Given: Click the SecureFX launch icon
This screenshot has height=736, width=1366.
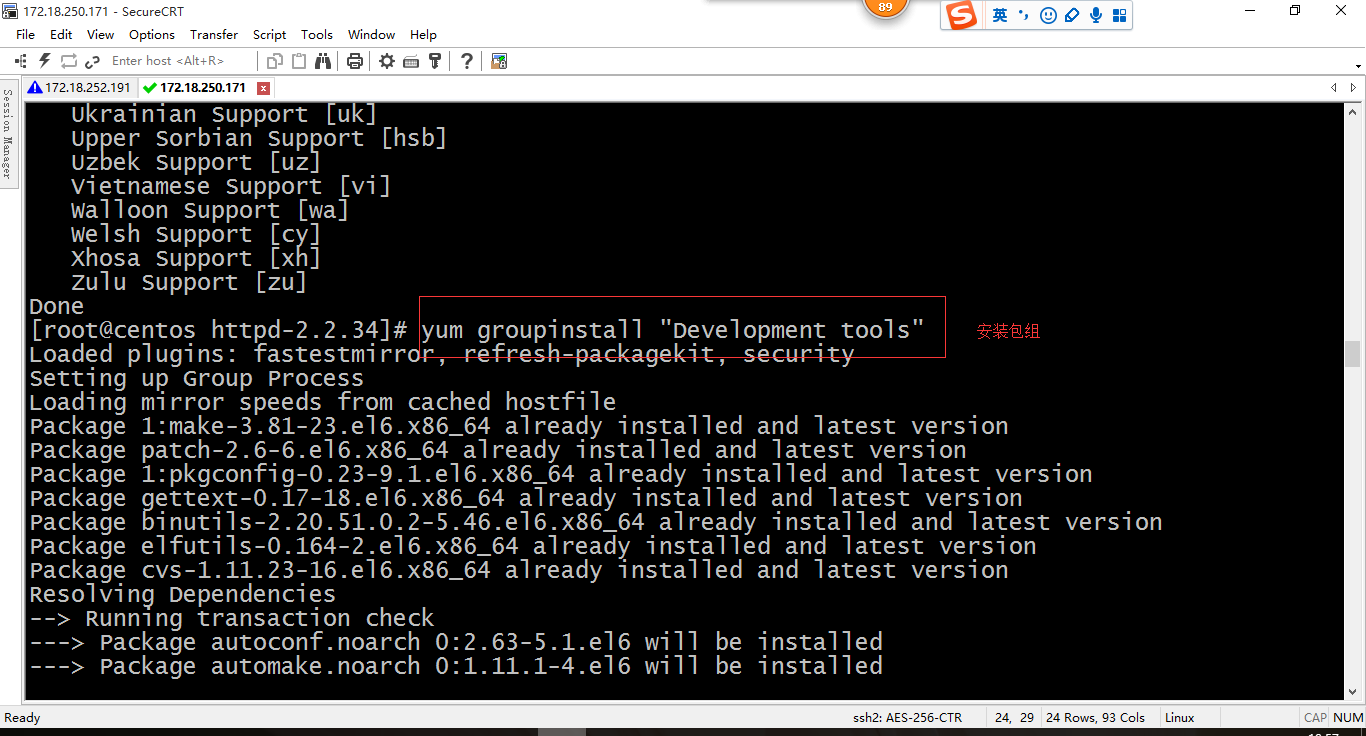Looking at the screenshot, I should (x=499, y=61).
